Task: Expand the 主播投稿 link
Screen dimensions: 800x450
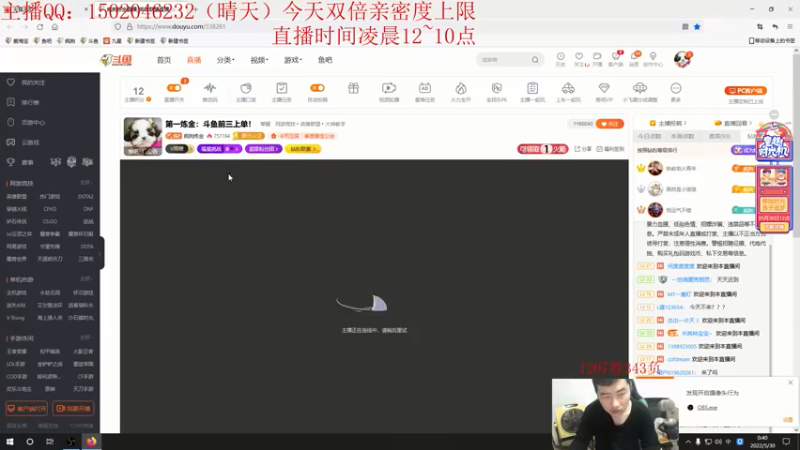Action: [x=668, y=123]
